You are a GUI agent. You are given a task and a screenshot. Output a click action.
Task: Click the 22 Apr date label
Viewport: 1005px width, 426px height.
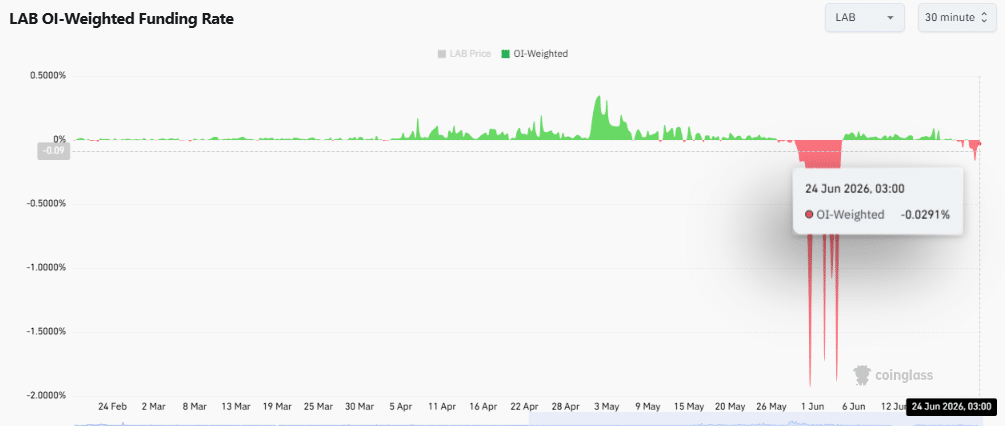pyautogui.click(x=524, y=406)
